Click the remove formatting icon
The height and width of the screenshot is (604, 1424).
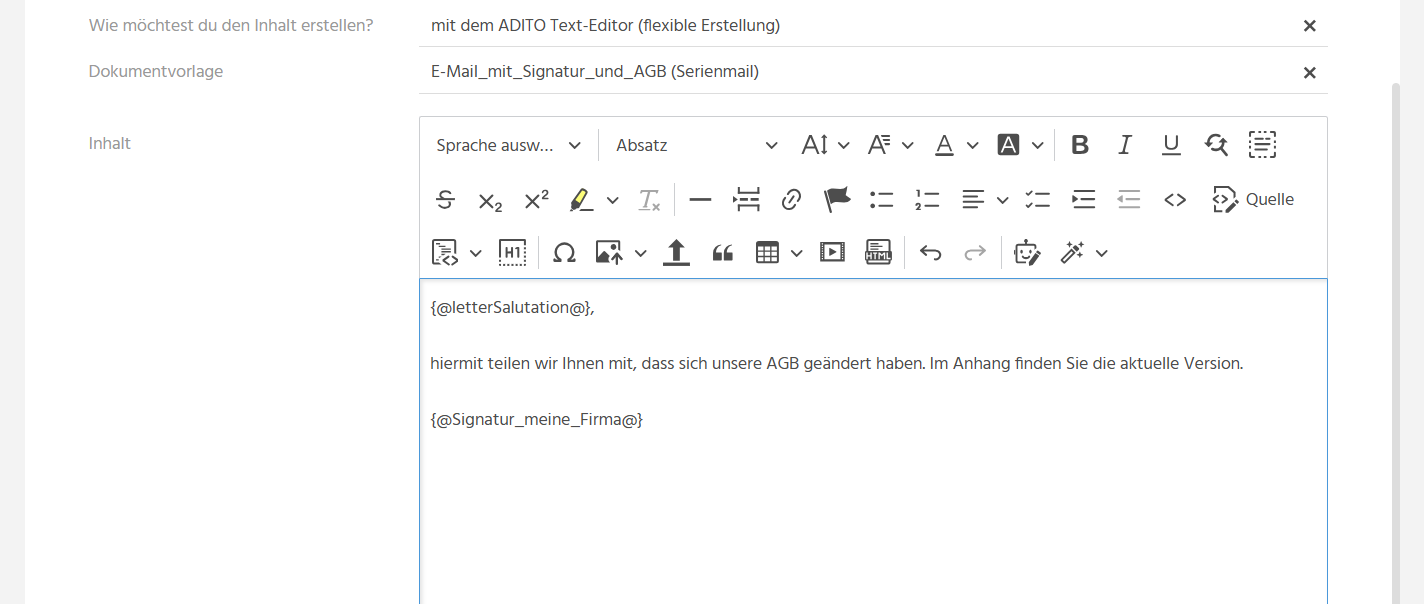650,199
